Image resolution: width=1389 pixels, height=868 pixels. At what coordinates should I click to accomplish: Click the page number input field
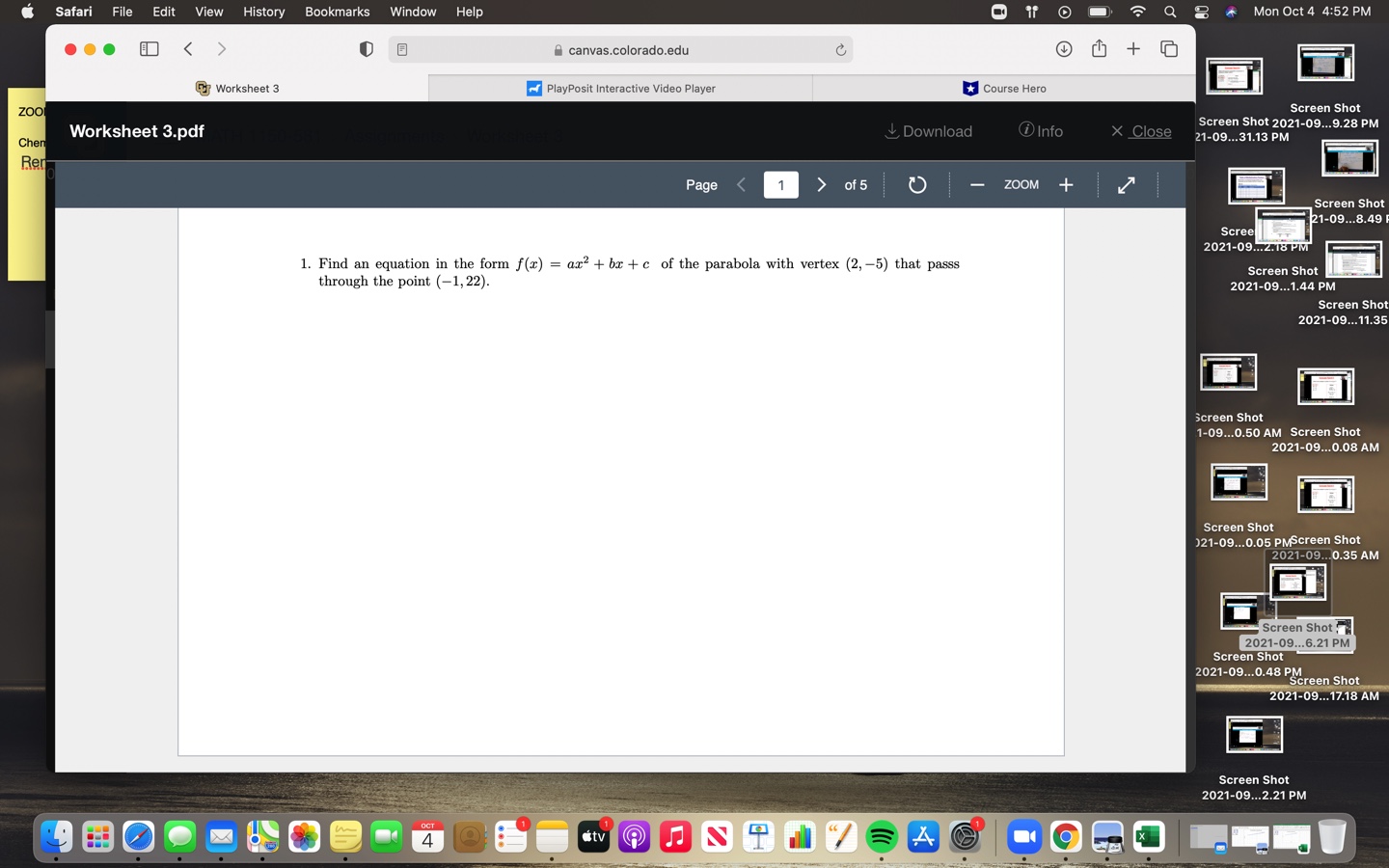(780, 184)
